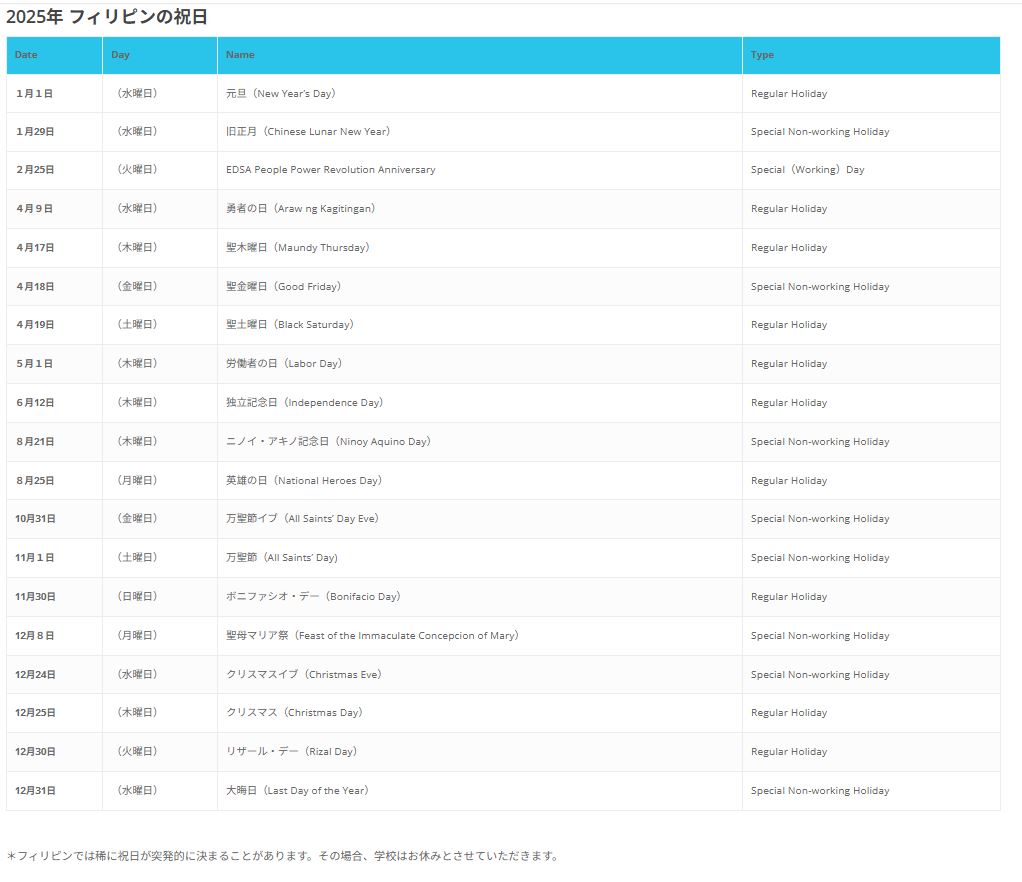Click Special Non-working Holiday in the Christmas Eve row
The image size is (1022, 882).
(820, 674)
